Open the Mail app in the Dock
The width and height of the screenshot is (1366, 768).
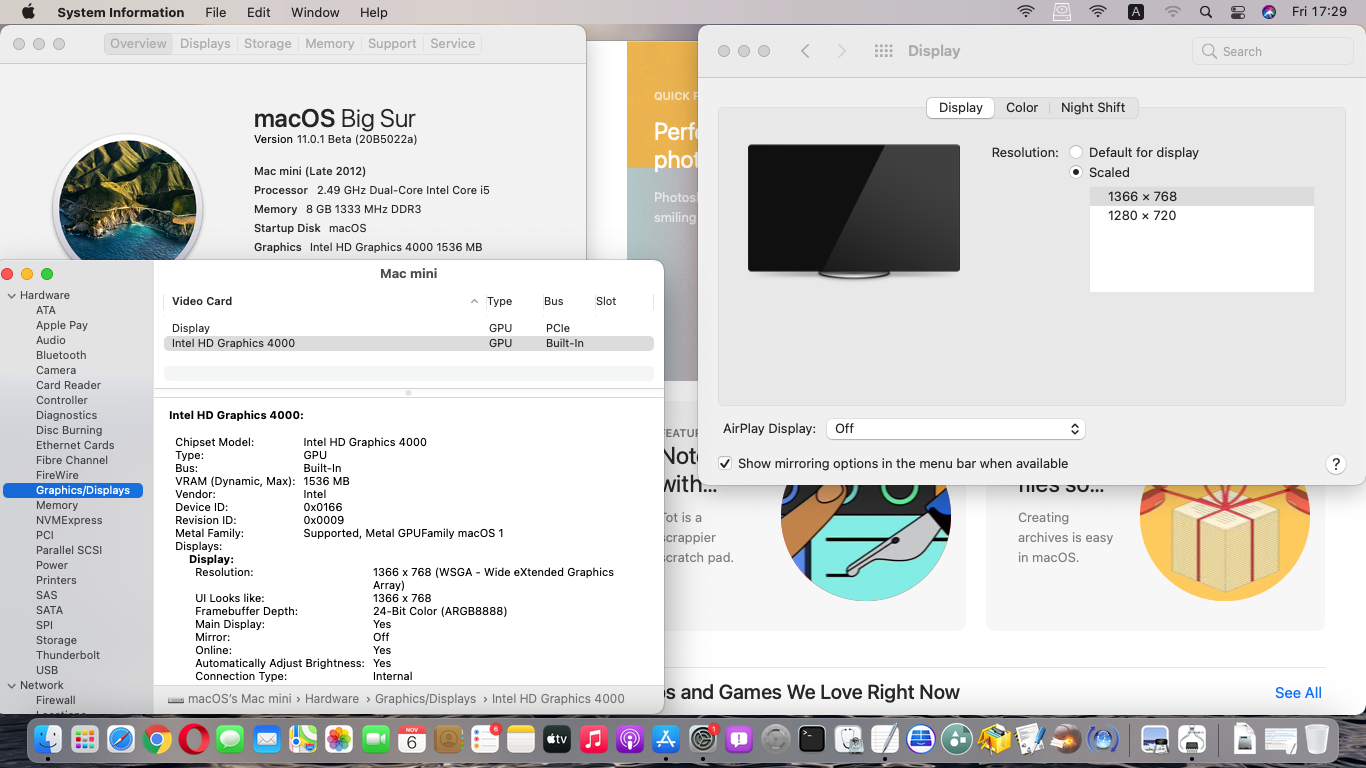pyautogui.click(x=266, y=740)
